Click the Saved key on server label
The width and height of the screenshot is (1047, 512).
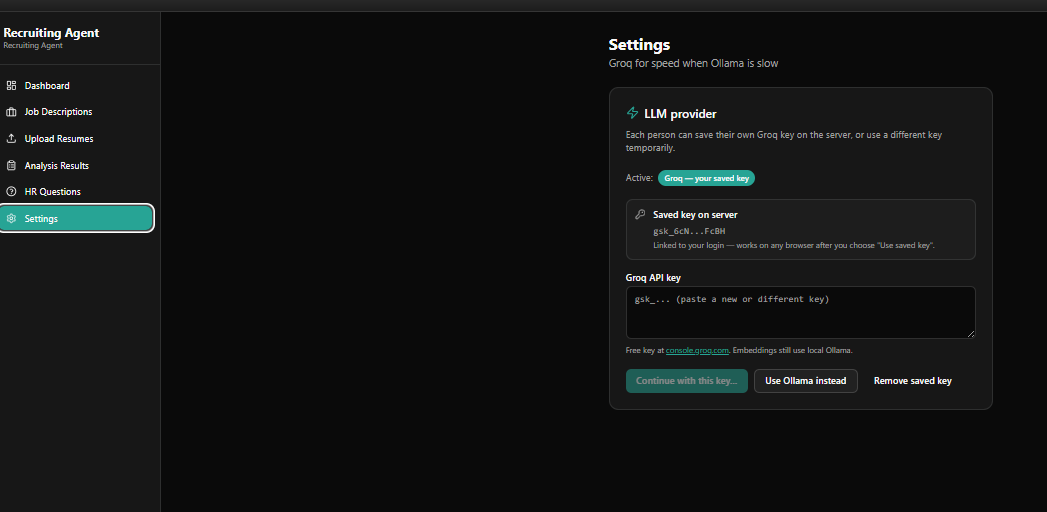(695, 215)
